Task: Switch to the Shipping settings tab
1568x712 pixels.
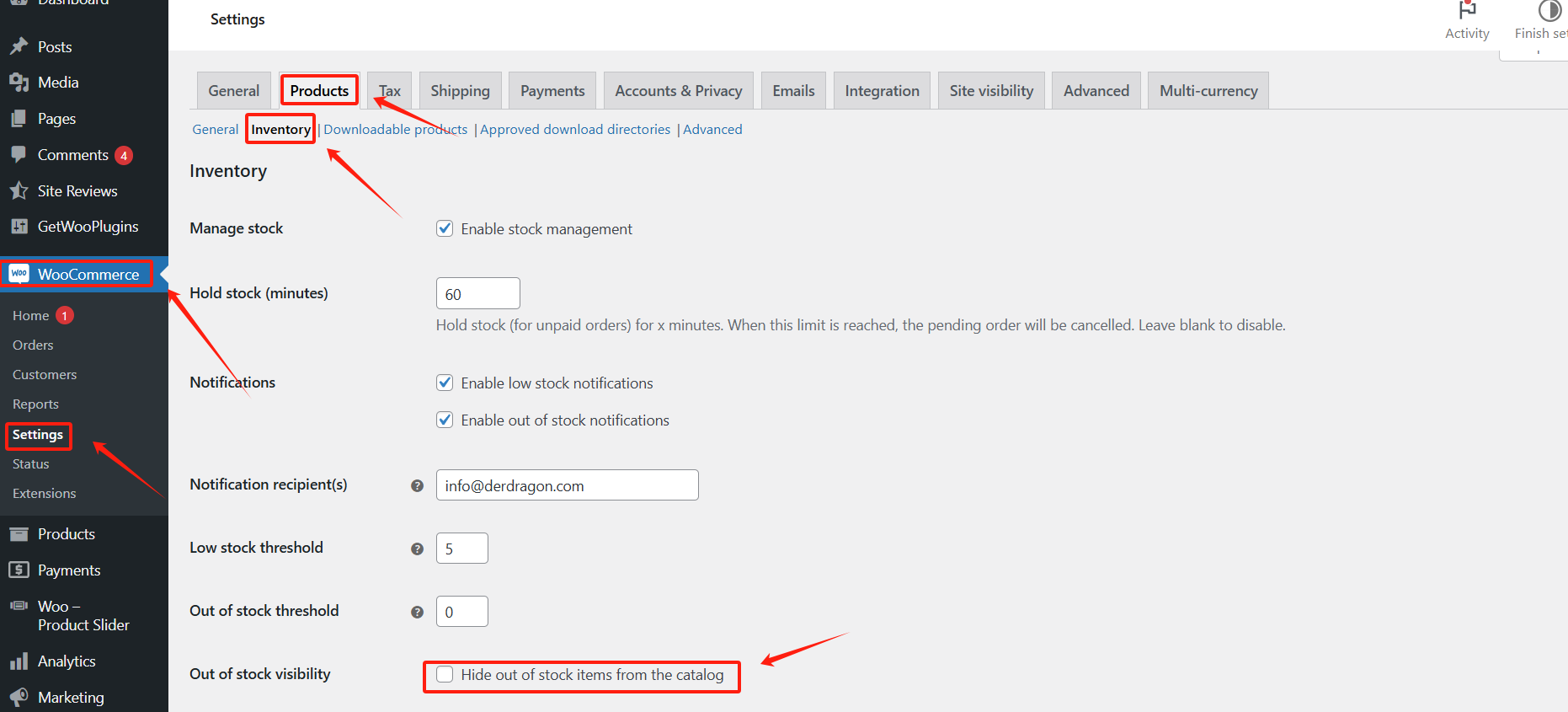Action: pos(460,91)
